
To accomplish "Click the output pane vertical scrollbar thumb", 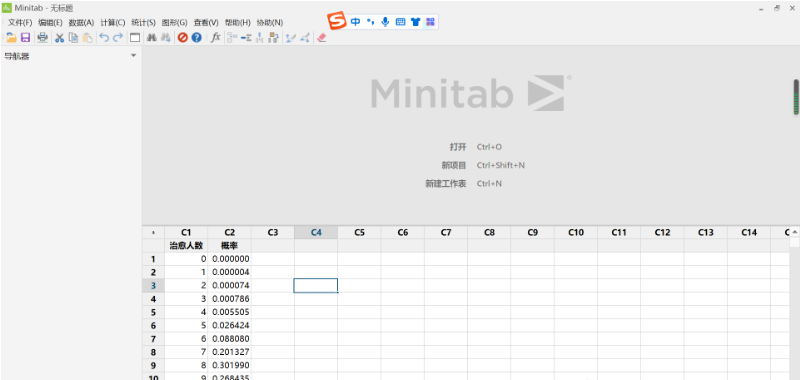I will click(796, 97).
